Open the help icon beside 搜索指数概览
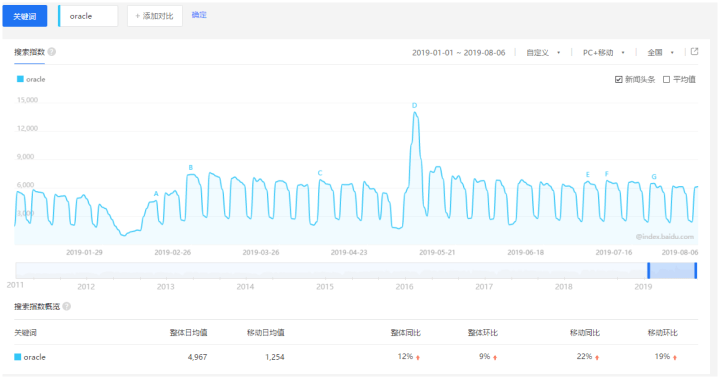The width and height of the screenshot is (720, 379). coord(67,306)
